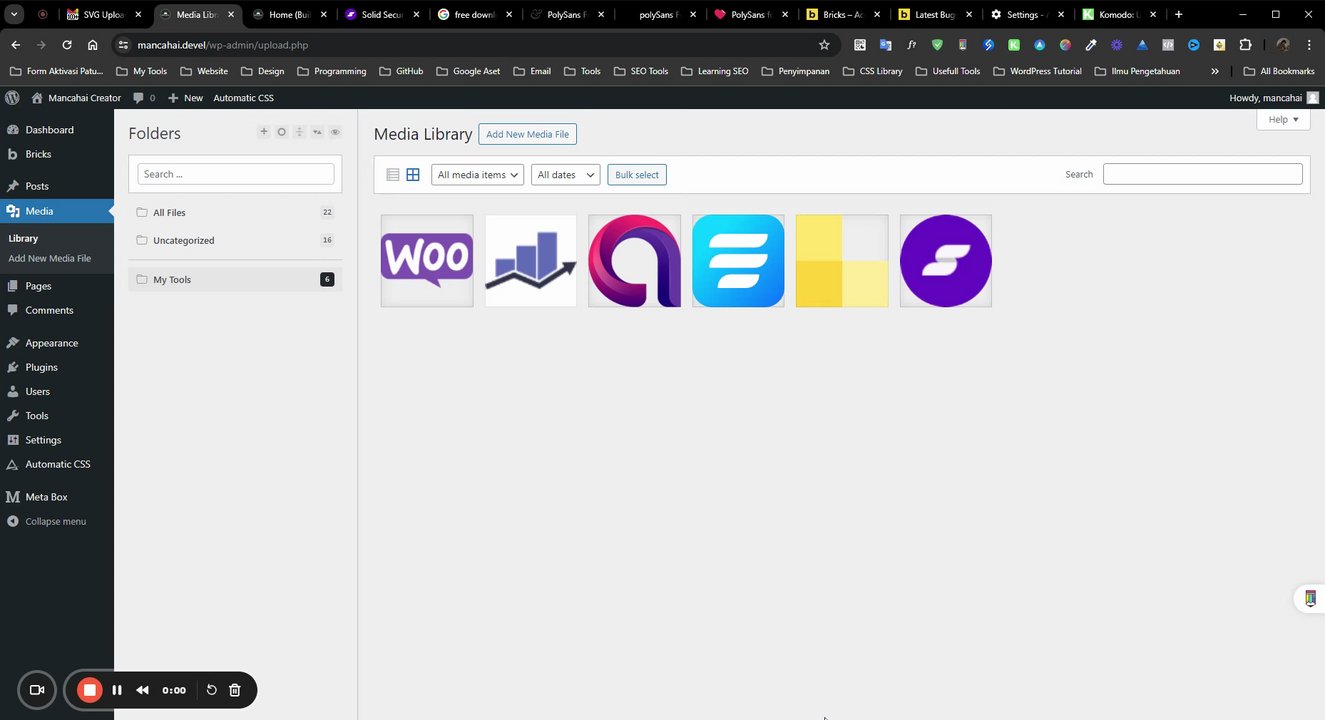The height and width of the screenshot is (720, 1325).
Task: Open the yellow squares thumbnail
Action: point(842,261)
